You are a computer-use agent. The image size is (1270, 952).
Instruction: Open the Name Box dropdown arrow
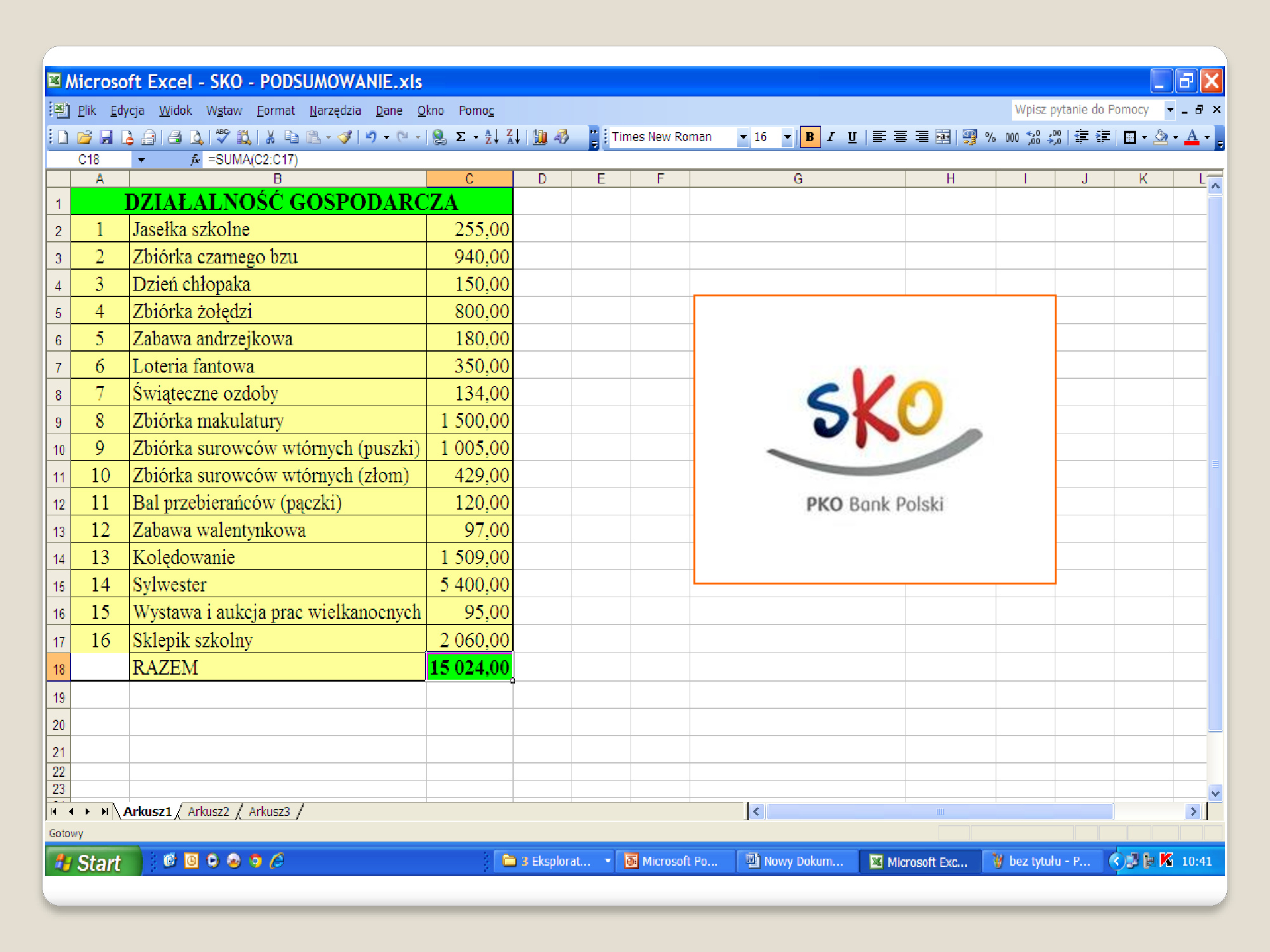pyautogui.click(x=141, y=160)
